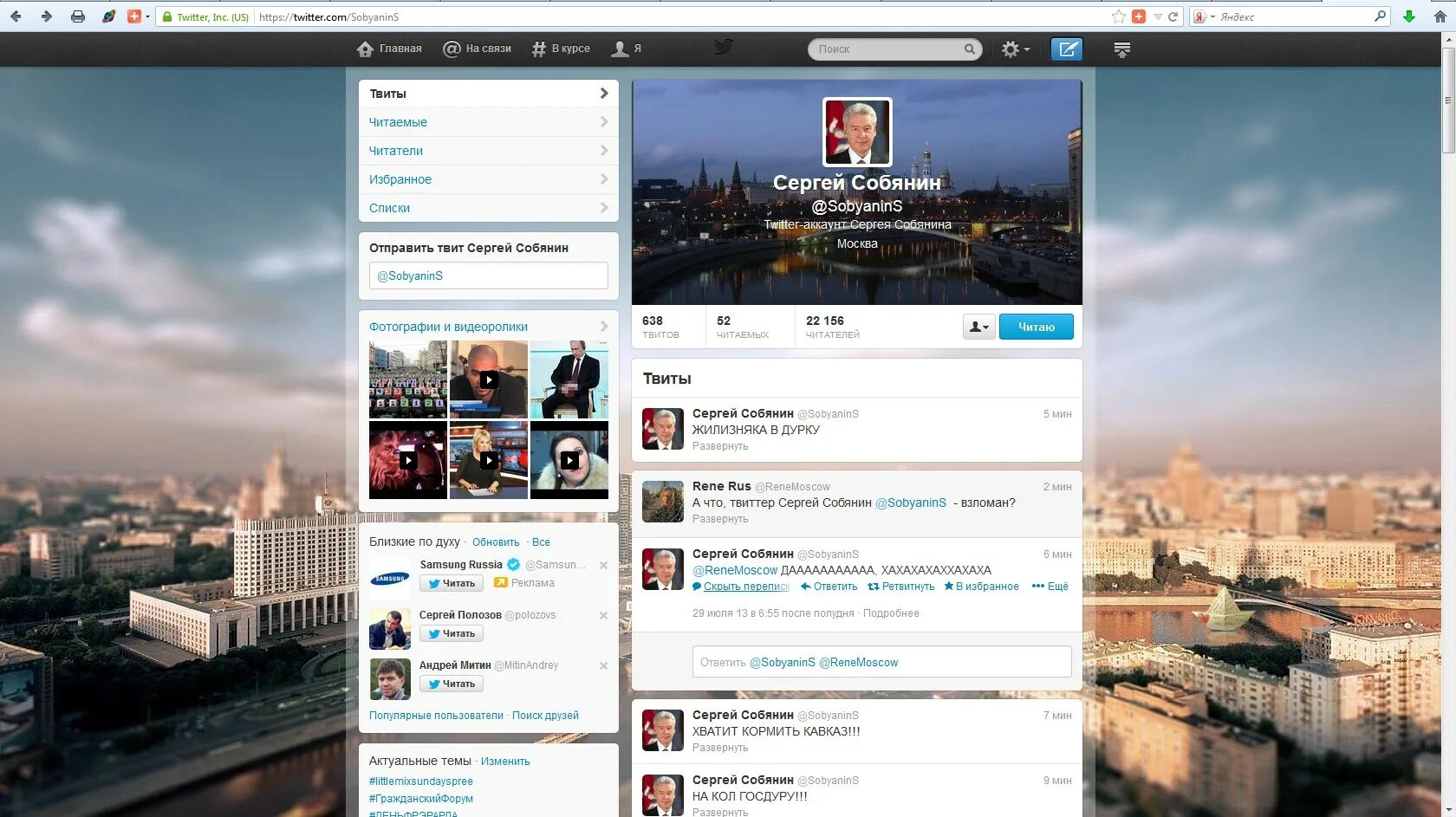This screenshot has height=817, width=1456.
Task: Open Поиск друзей link
Action: (x=545, y=716)
